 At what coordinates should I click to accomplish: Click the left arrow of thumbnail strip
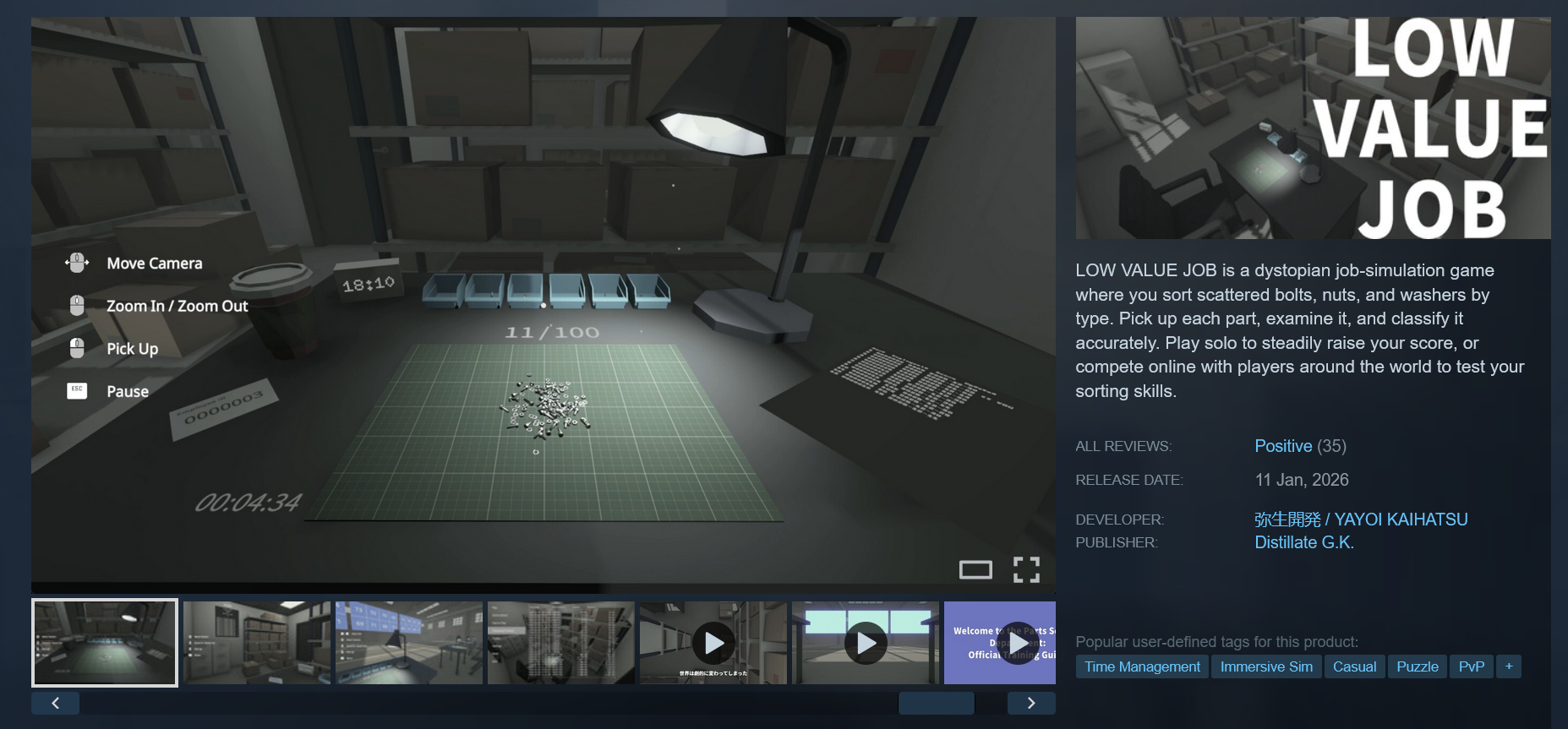(x=56, y=703)
